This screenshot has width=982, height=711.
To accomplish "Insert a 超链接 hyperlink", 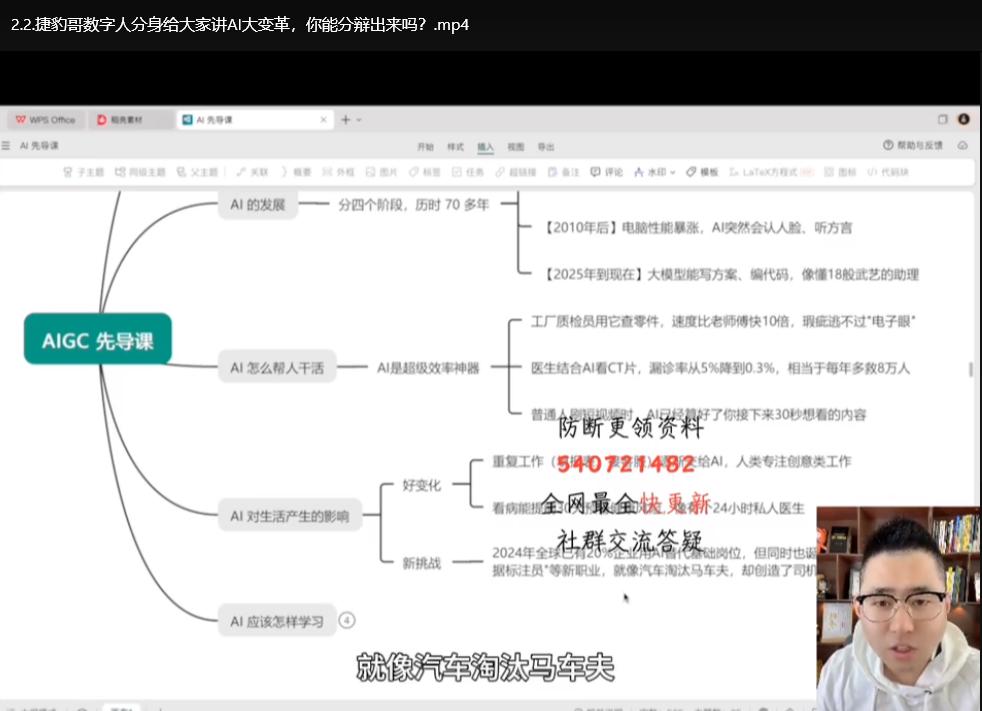I will pos(515,172).
